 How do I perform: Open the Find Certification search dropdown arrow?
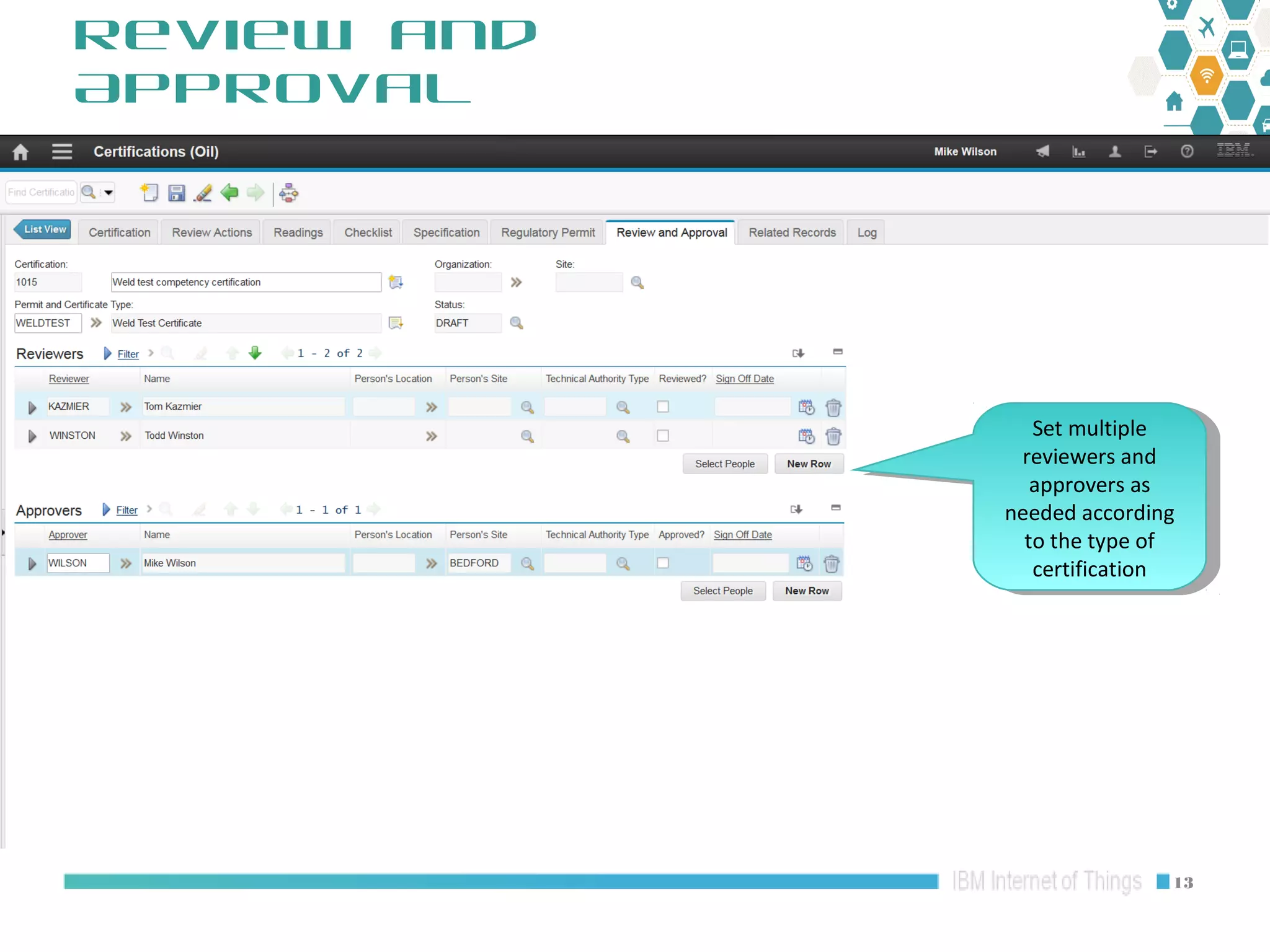tap(109, 193)
